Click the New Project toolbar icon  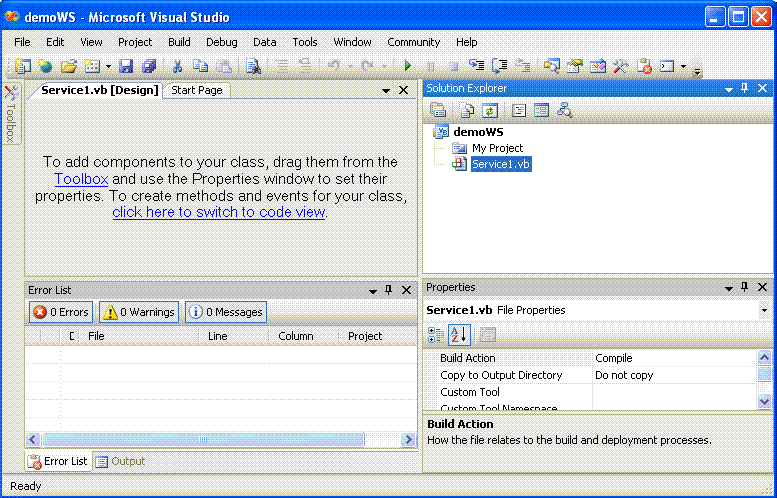[x=23, y=66]
